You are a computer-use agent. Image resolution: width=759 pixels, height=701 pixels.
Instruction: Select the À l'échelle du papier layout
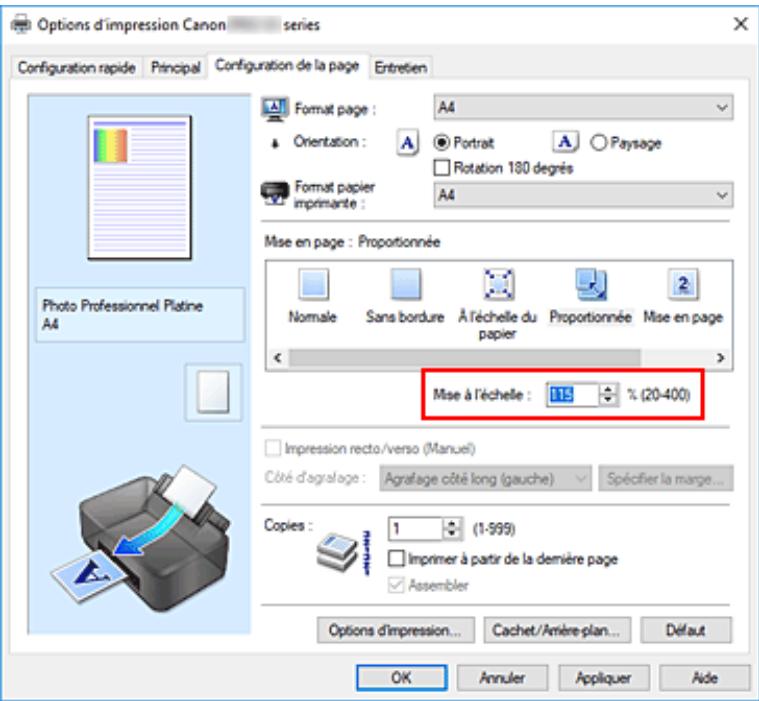pos(498,284)
